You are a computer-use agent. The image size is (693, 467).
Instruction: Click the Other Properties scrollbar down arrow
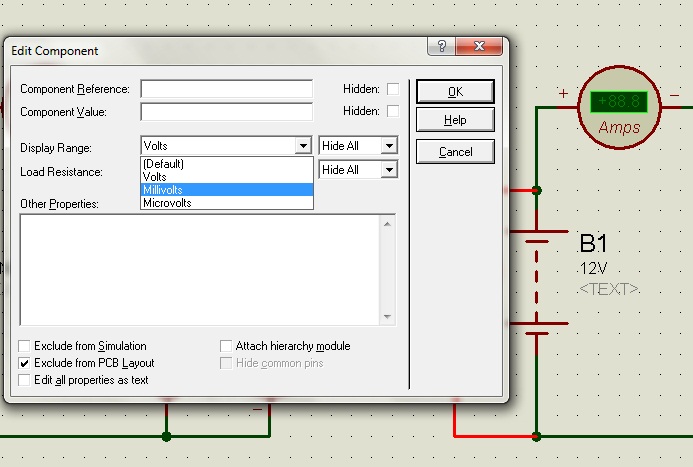pyautogui.click(x=388, y=317)
